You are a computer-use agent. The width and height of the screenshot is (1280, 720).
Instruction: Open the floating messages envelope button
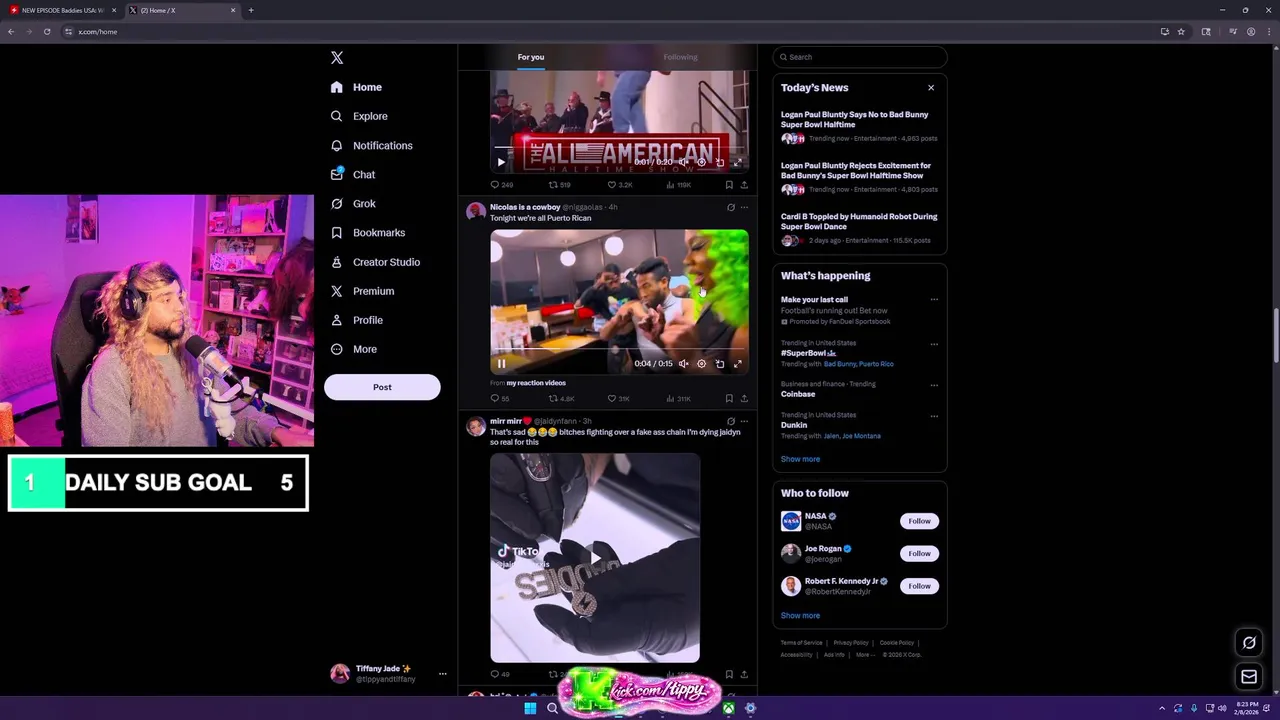[x=1249, y=677]
